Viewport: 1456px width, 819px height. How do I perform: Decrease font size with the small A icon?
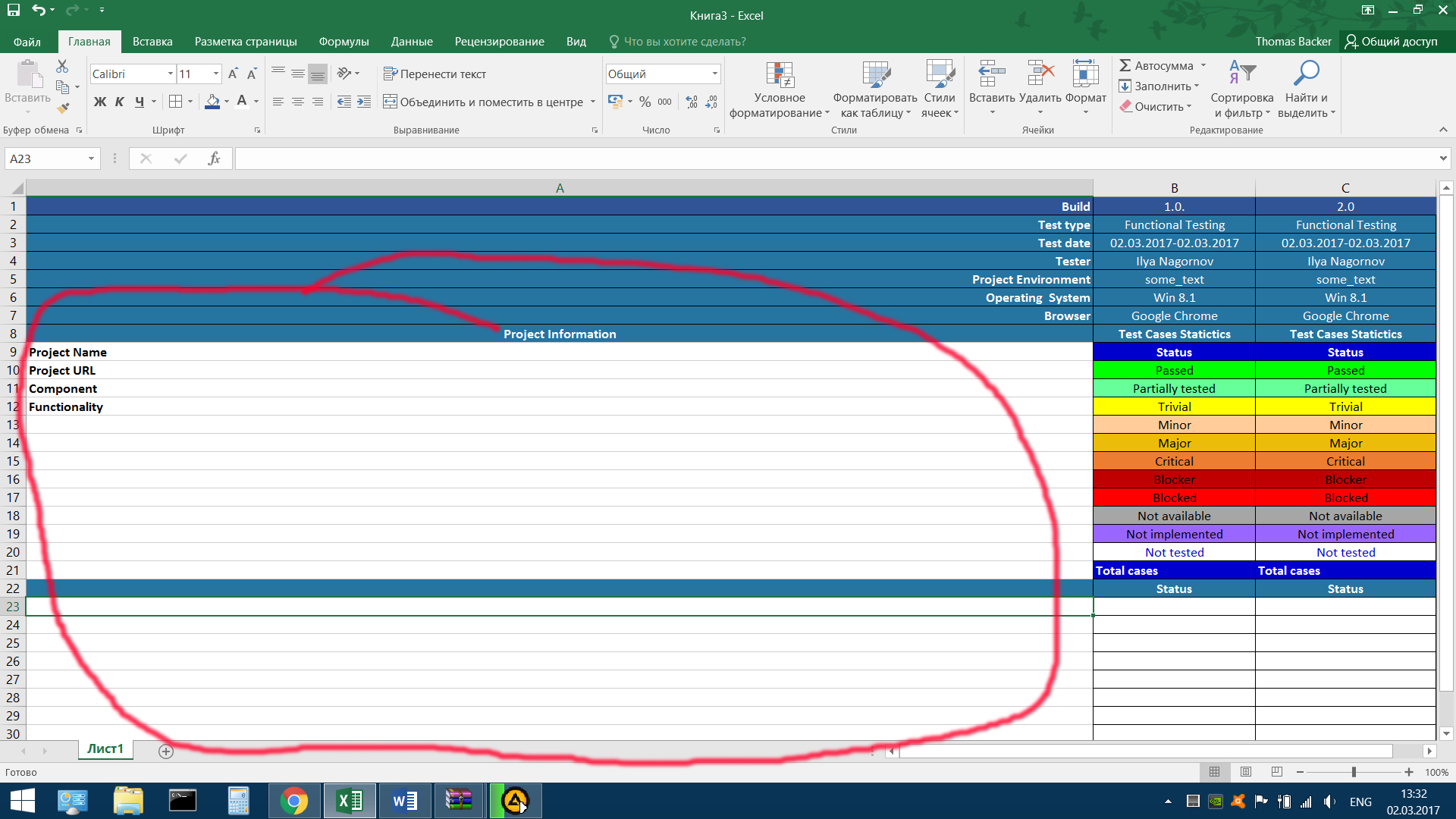(x=252, y=74)
